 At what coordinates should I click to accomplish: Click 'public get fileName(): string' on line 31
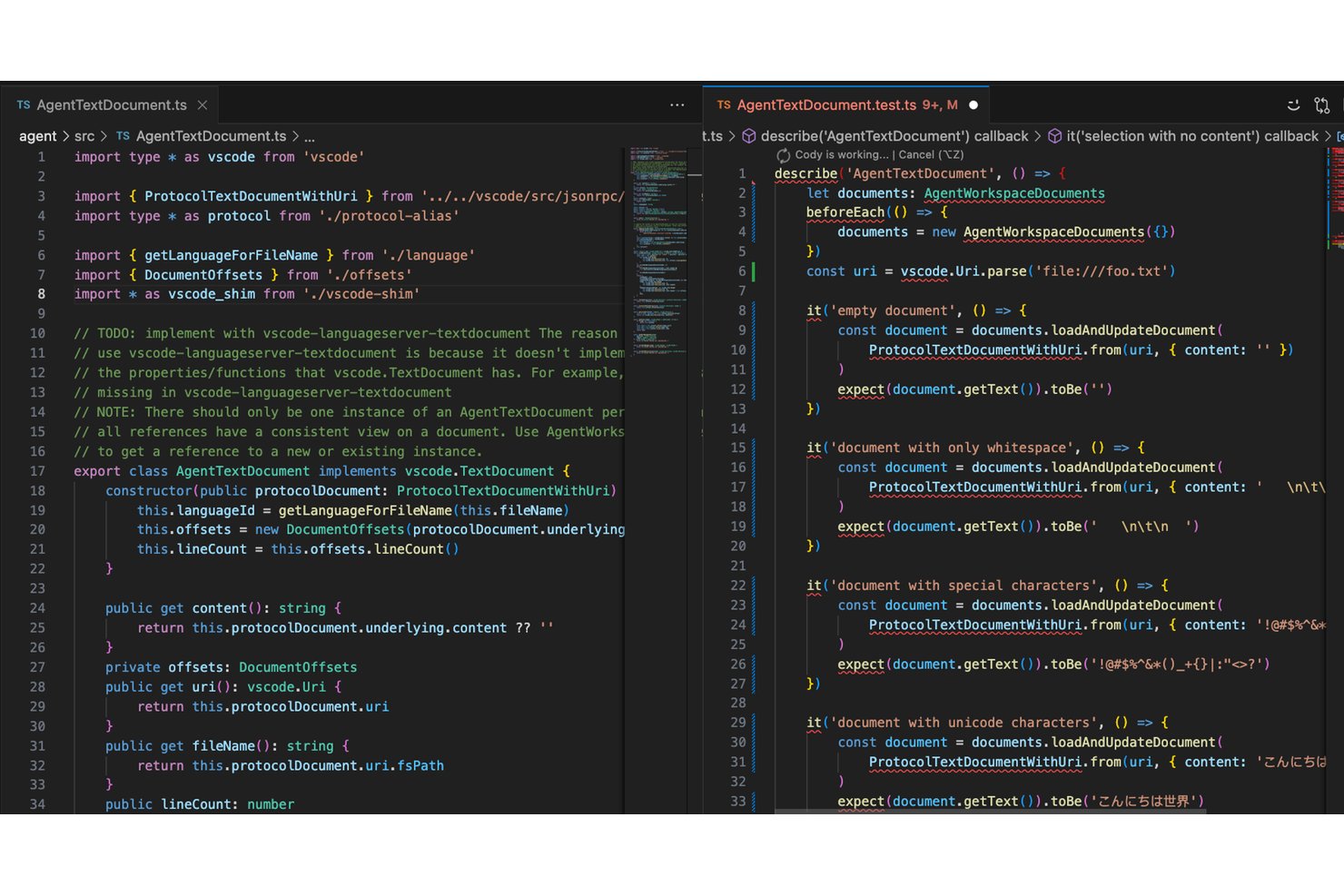220,746
